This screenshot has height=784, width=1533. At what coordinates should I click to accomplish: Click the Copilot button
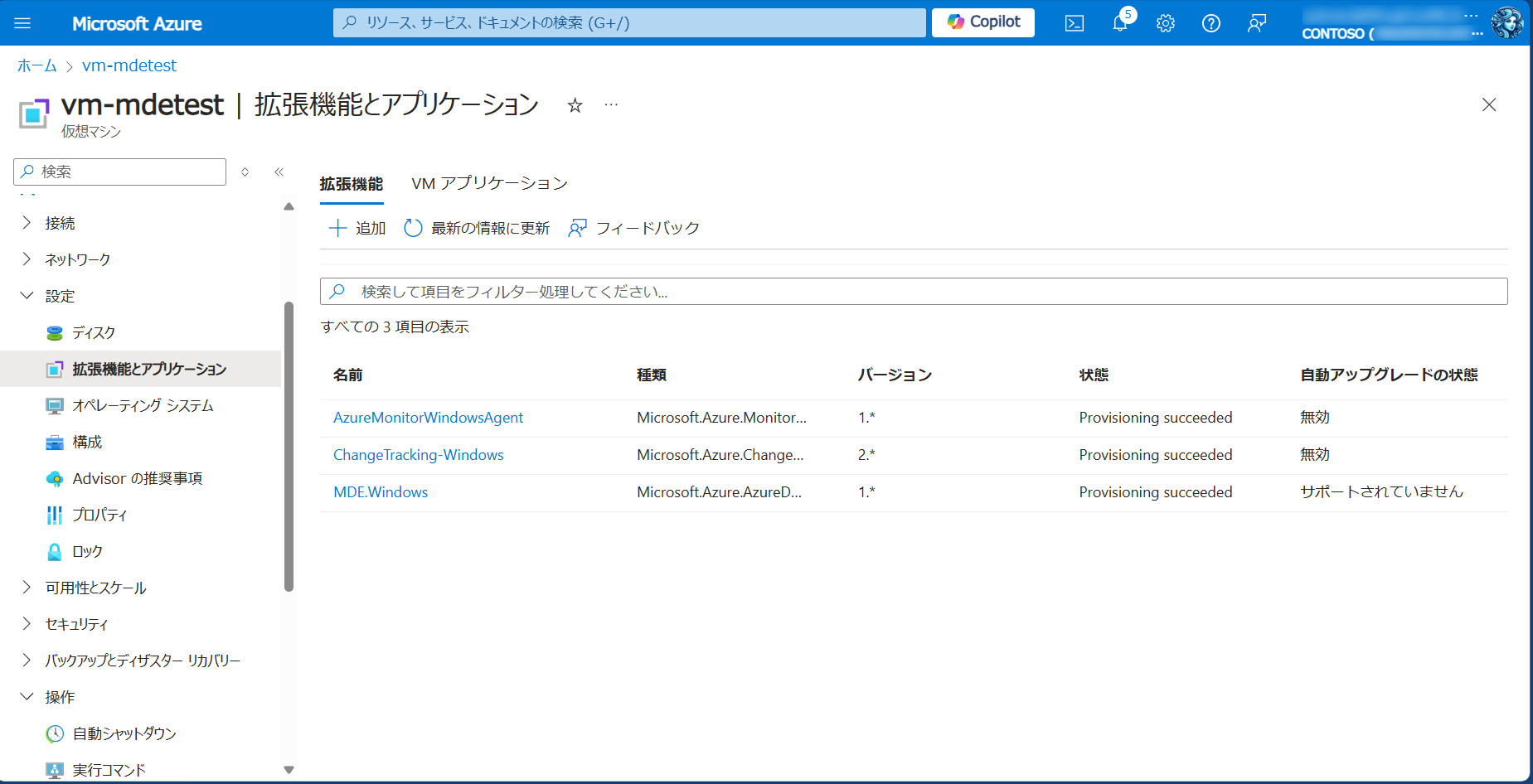point(983,22)
